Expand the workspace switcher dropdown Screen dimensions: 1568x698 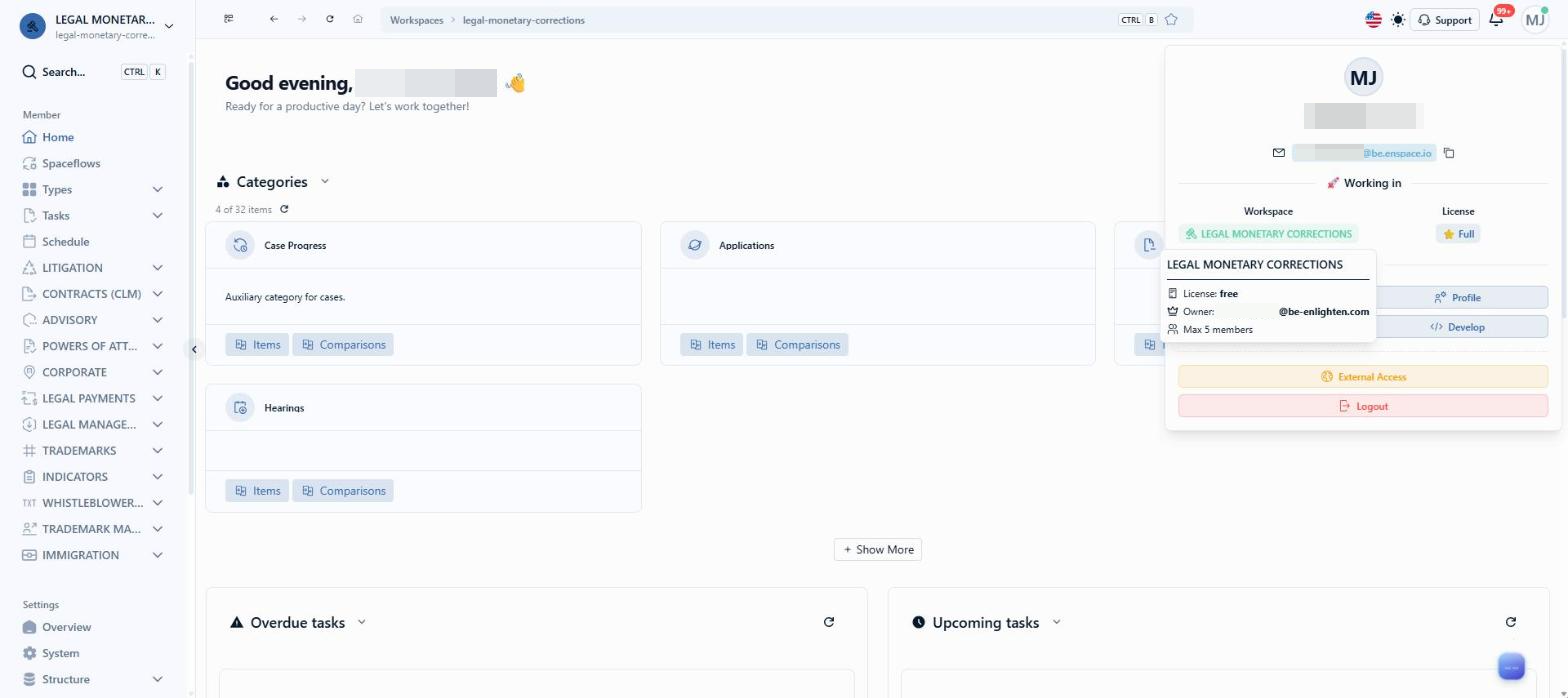tap(168, 26)
